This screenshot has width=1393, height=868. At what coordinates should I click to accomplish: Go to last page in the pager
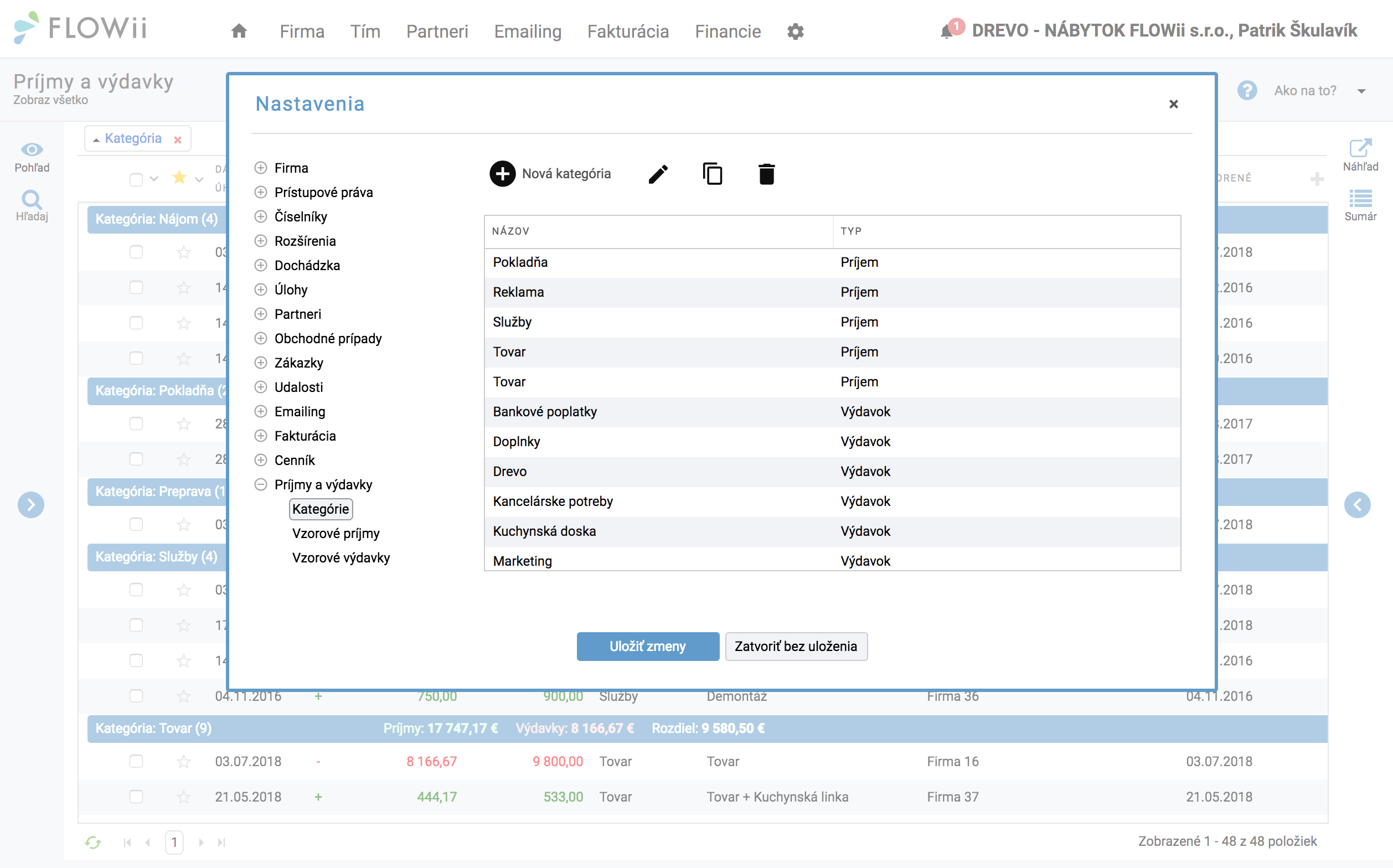tap(221, 842)
